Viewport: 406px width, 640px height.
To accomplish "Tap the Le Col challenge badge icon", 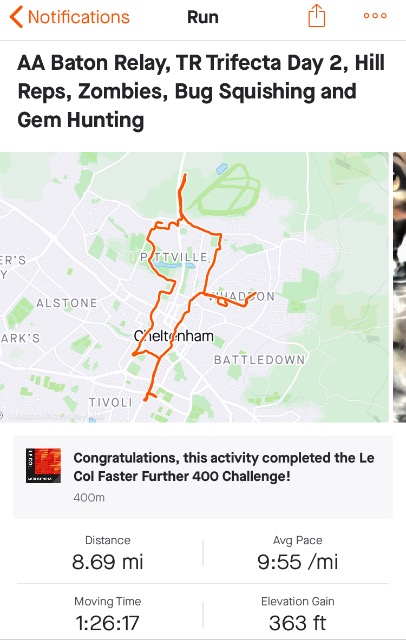I will pos(44,466).
